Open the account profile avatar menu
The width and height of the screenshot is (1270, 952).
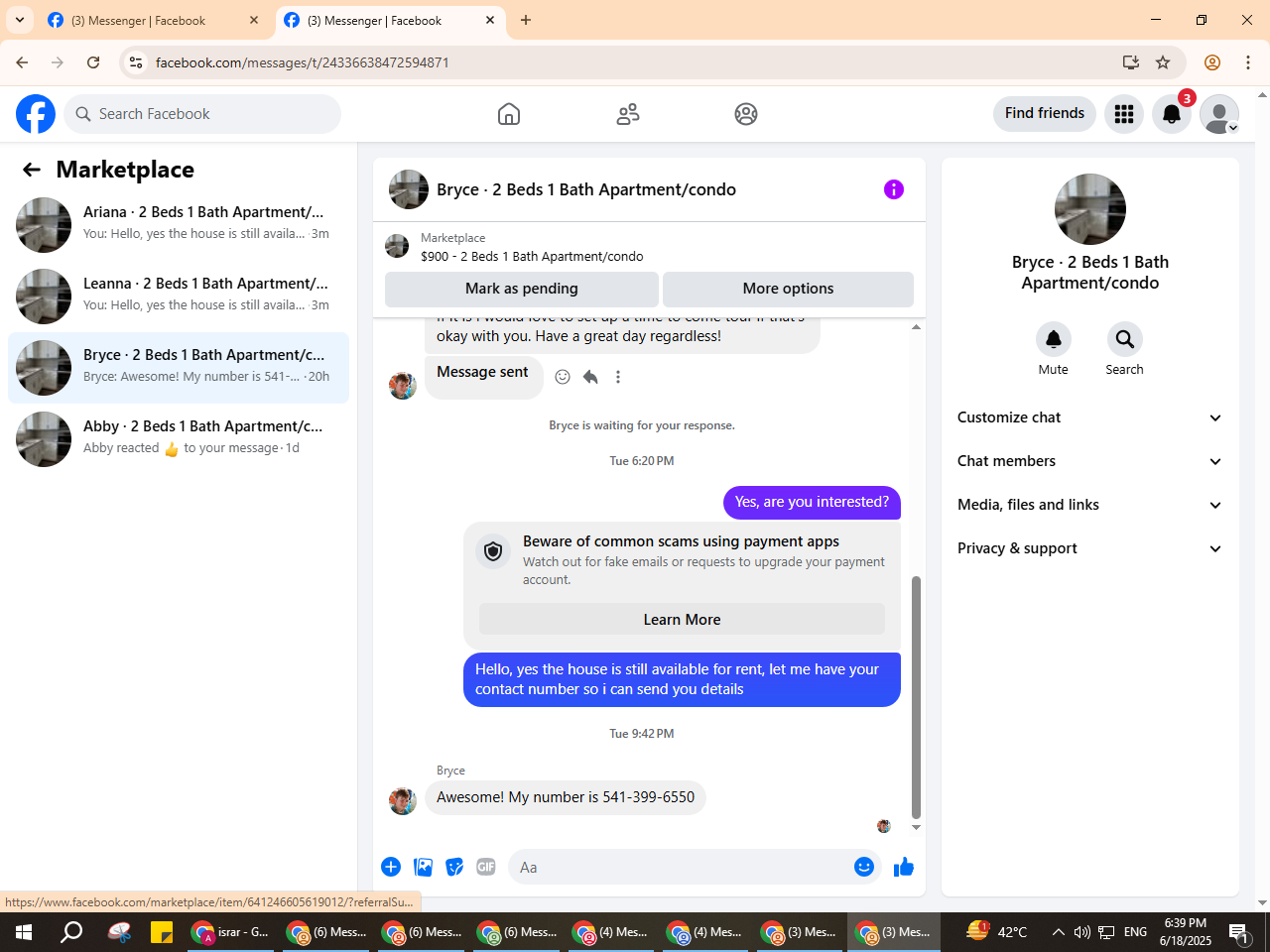1219,114
